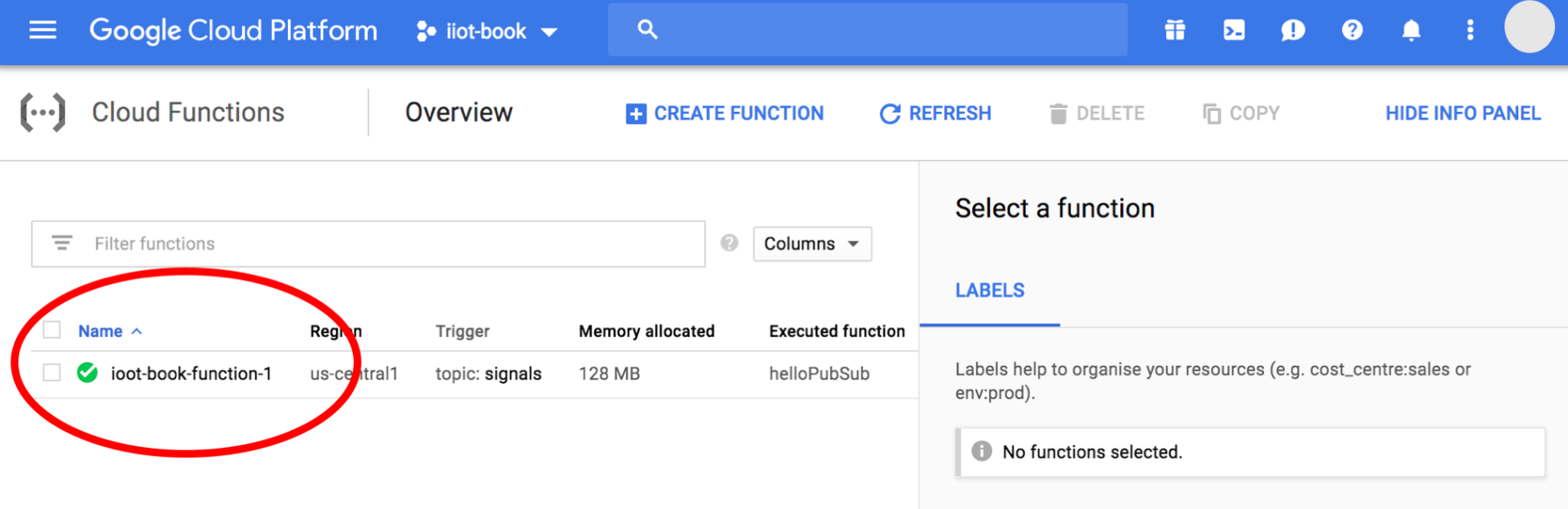Activate Cloud Shell terminal icon
This screenshot has height=509, width=1568.
point(1233,31)
